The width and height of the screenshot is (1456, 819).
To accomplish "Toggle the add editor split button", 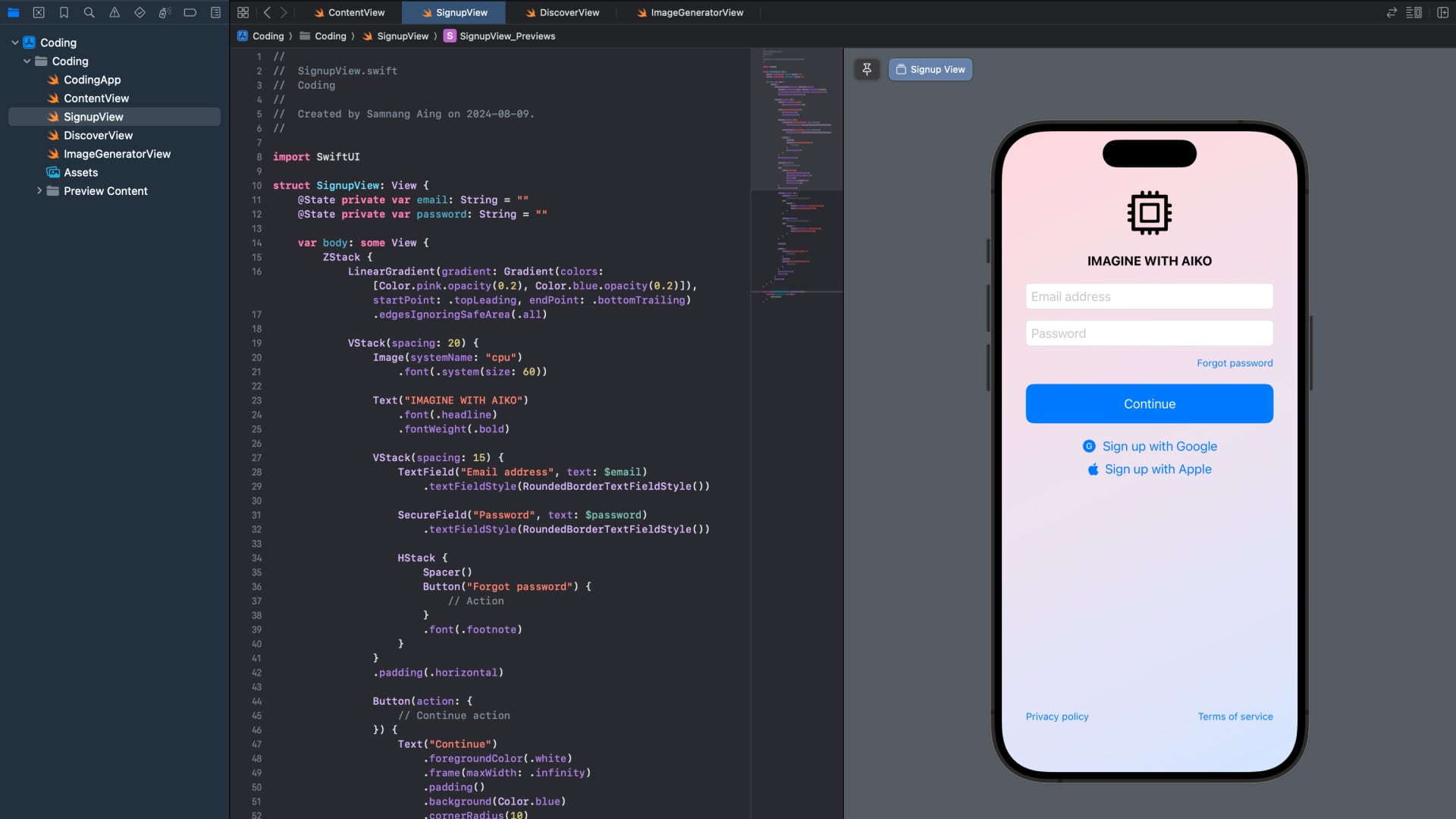I will coord(1442,12).
